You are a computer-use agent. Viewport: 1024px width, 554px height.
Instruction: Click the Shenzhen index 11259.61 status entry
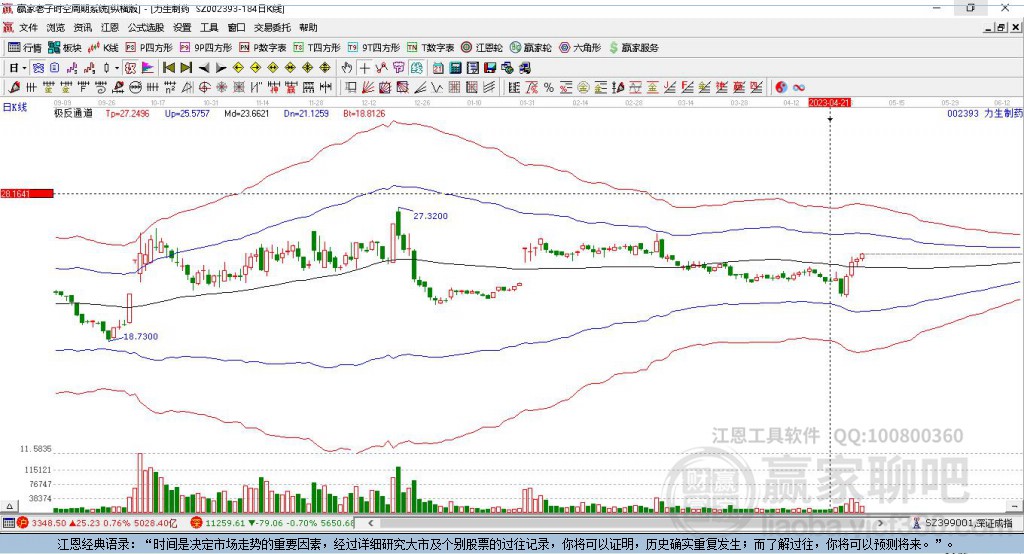(x=272, y=523)
